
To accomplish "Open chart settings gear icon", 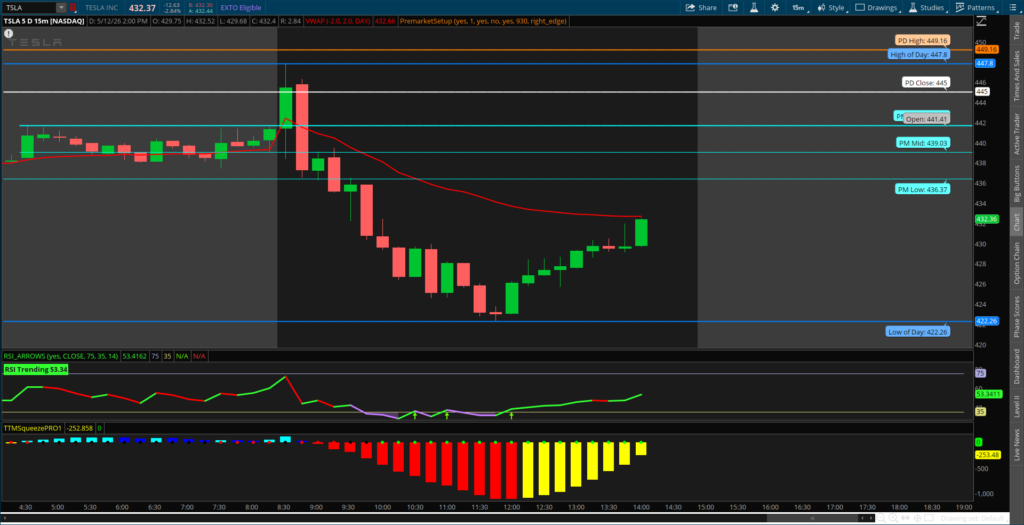I will pos(775,8).
